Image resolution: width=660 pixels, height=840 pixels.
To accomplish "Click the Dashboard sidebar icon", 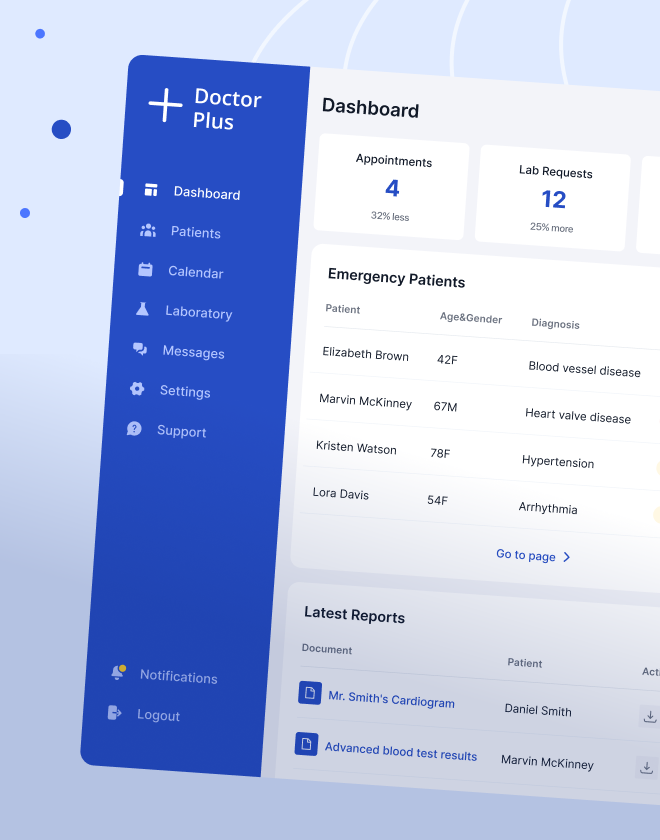I will 151,190.
